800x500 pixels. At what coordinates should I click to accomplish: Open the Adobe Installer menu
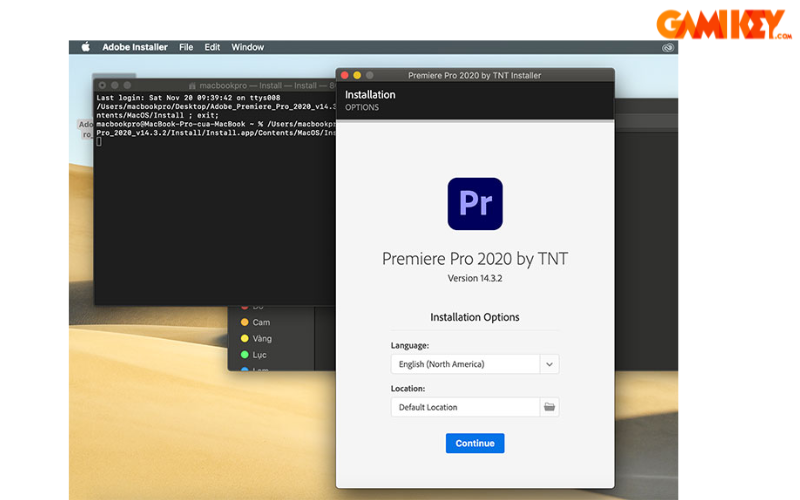(135, 47)
